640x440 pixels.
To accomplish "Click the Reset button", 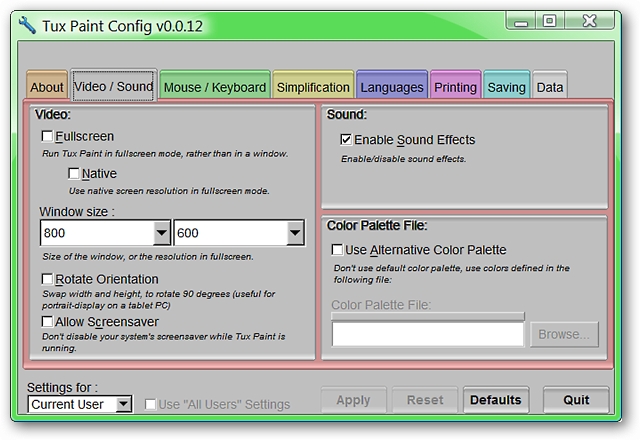I will tap(425, 400).
